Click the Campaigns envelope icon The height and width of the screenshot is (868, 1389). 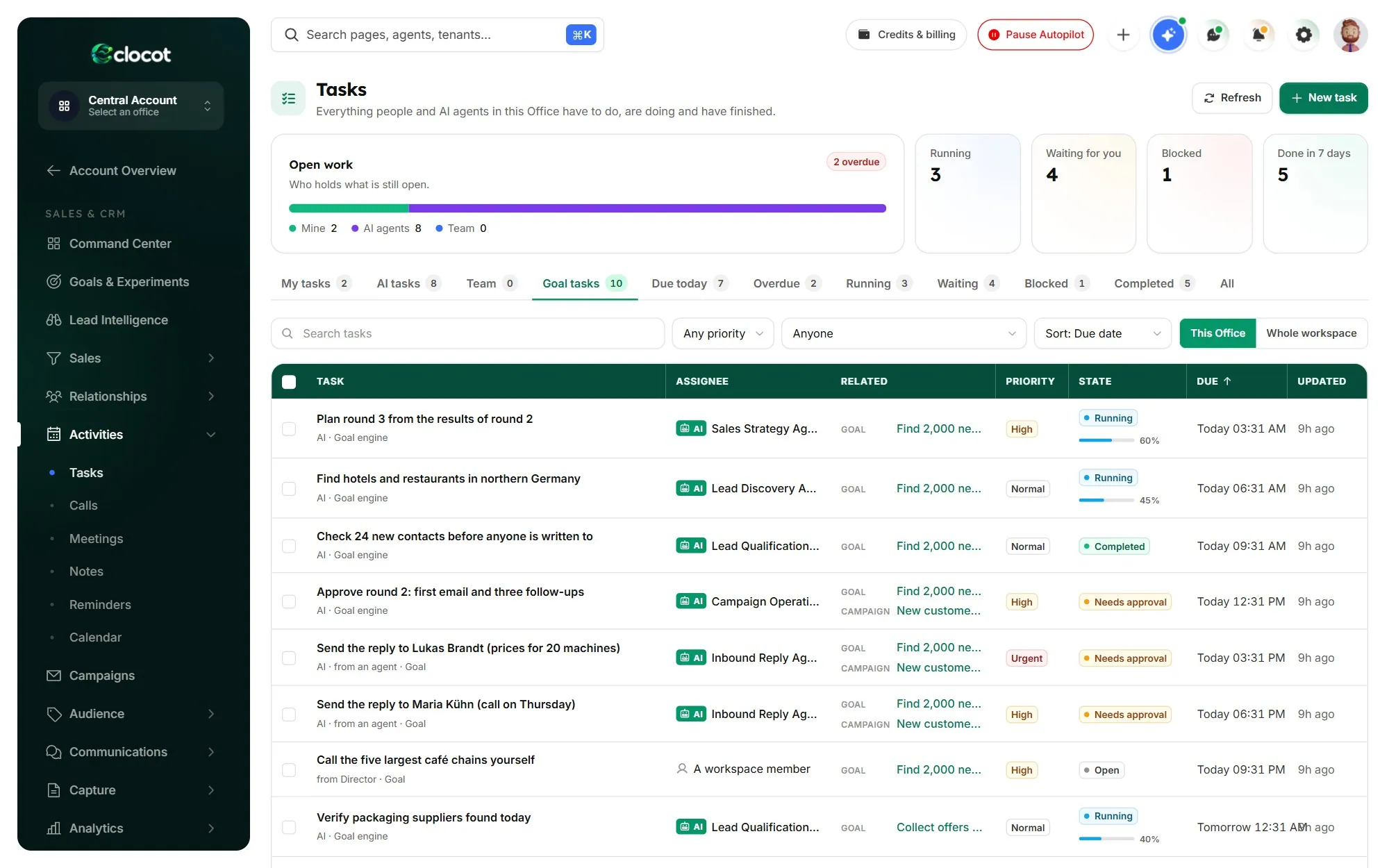pyautogui.click(x=53, y=676)
